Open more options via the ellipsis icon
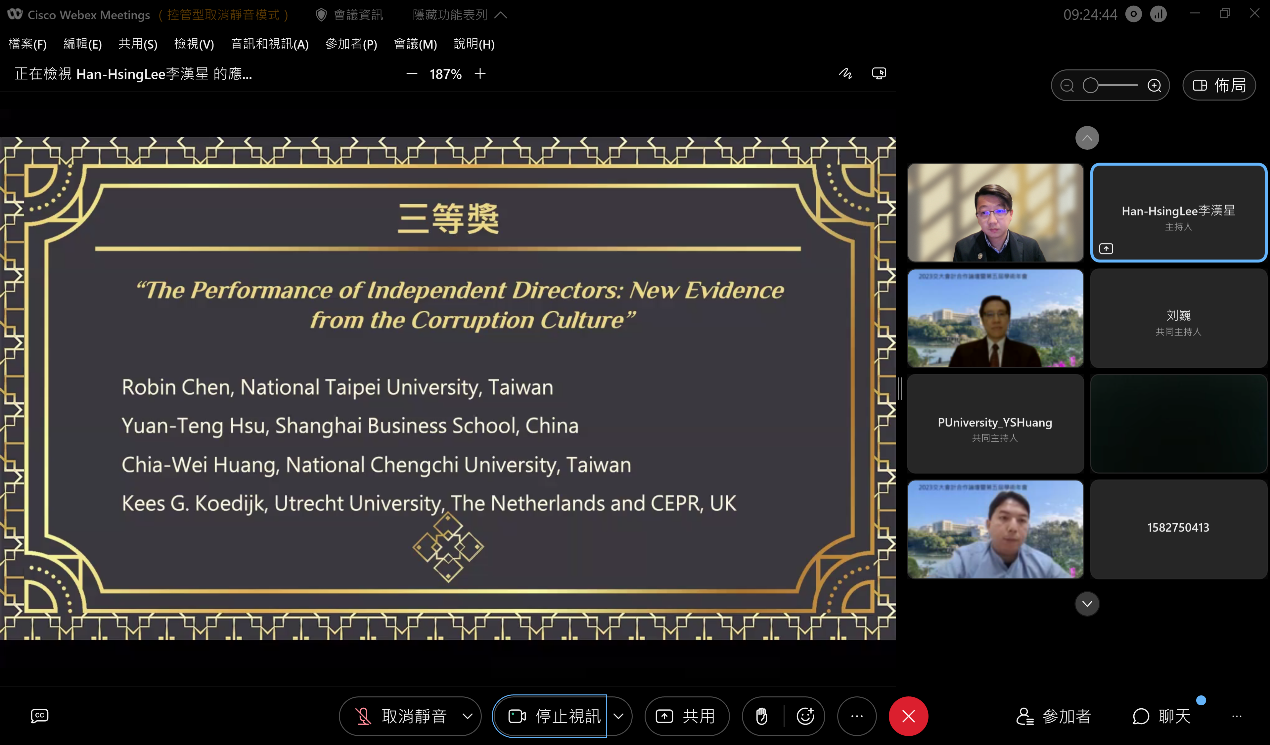This screenshot has height=745, width=1270. 856,716
